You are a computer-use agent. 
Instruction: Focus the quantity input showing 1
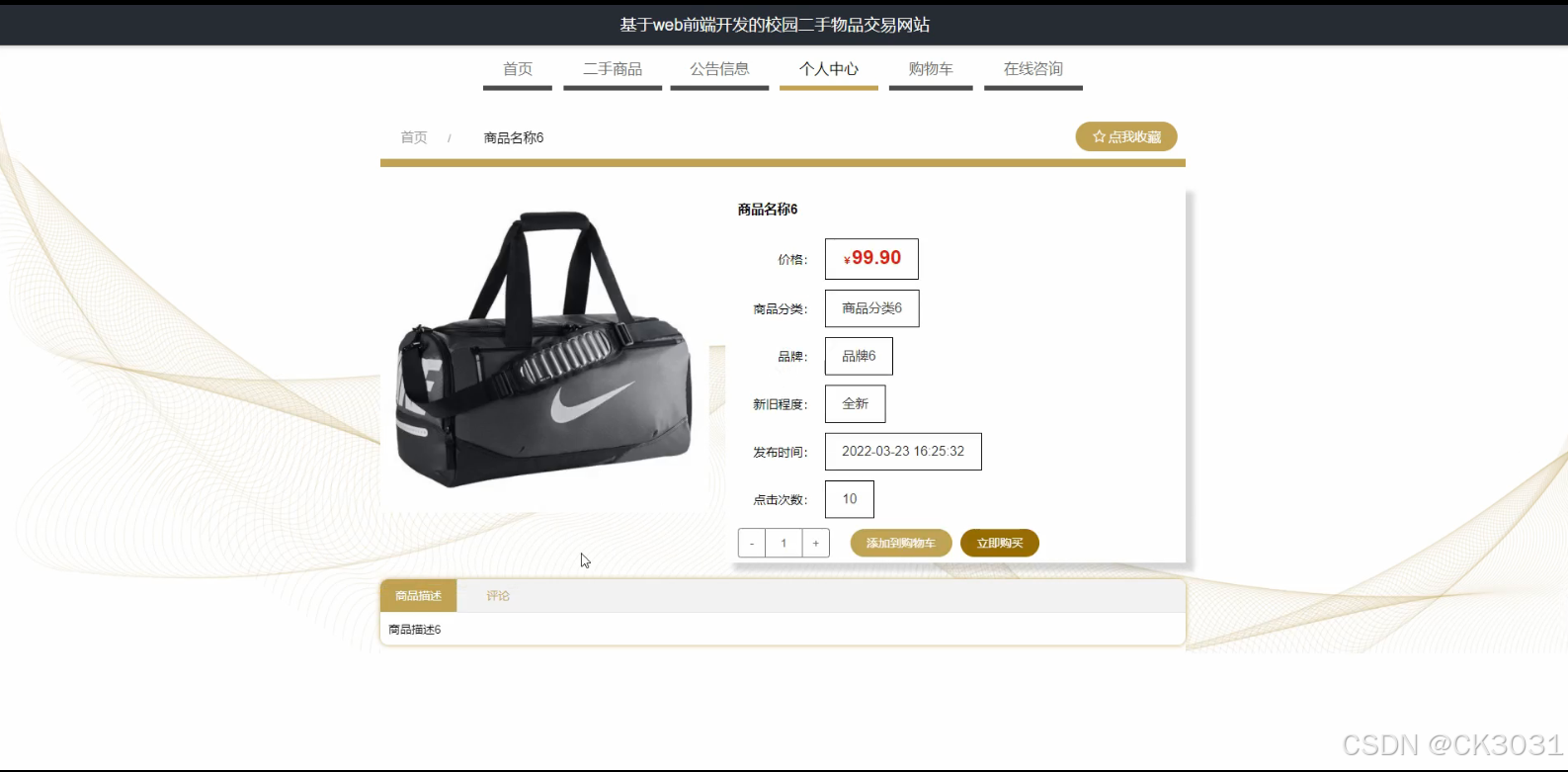(x=784, y=543)
